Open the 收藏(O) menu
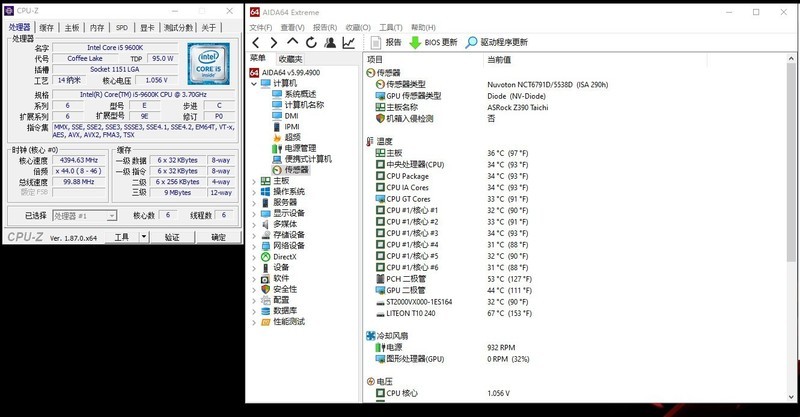800x417 pixels. pyautogui.click(x=358, y=27)
